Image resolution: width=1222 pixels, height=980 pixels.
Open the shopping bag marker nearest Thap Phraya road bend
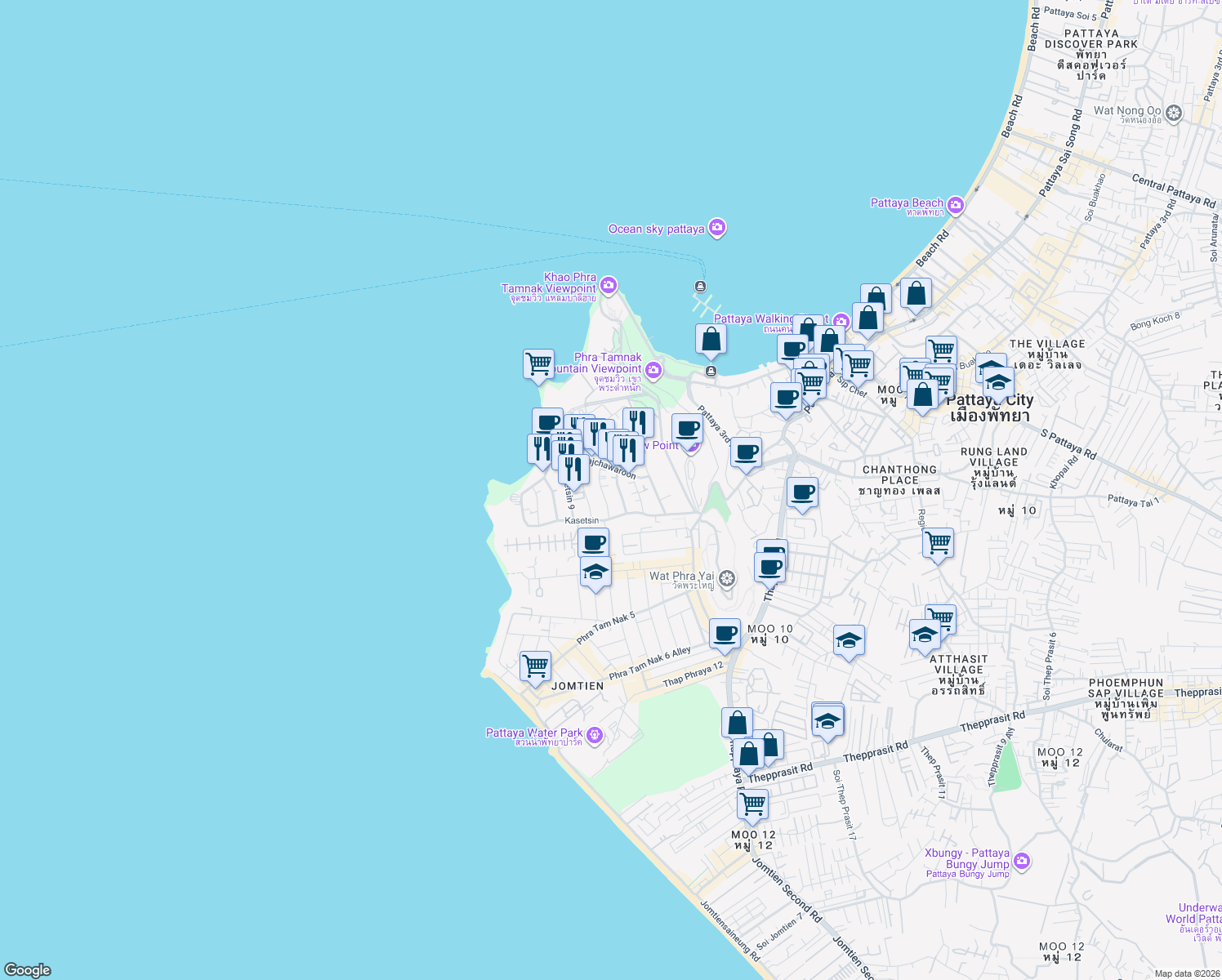point(736,723)
